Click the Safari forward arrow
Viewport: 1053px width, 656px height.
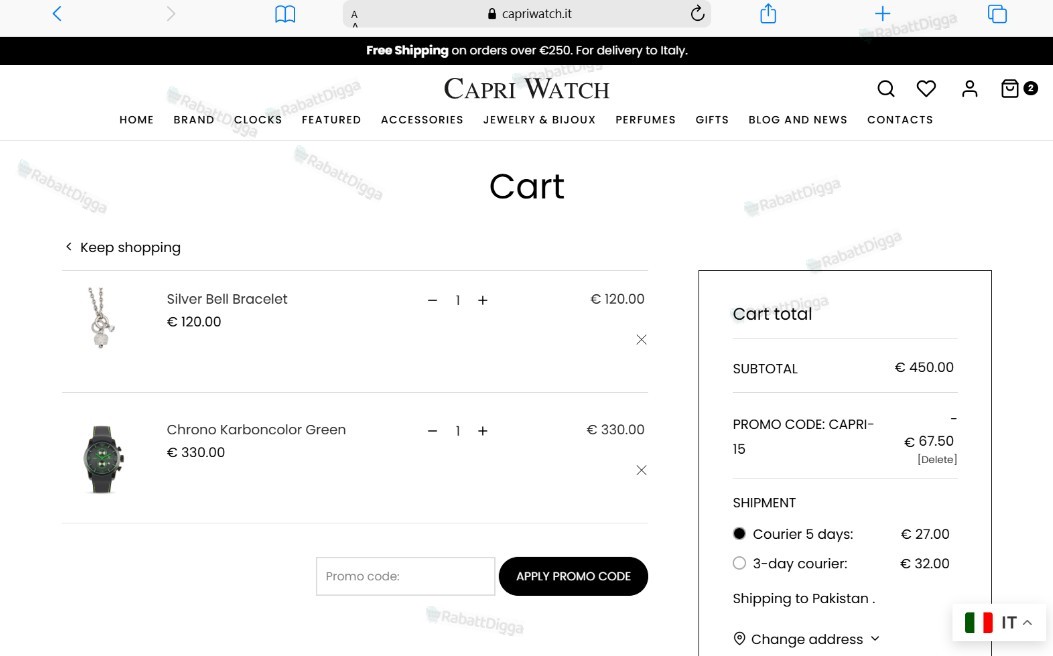171,13
